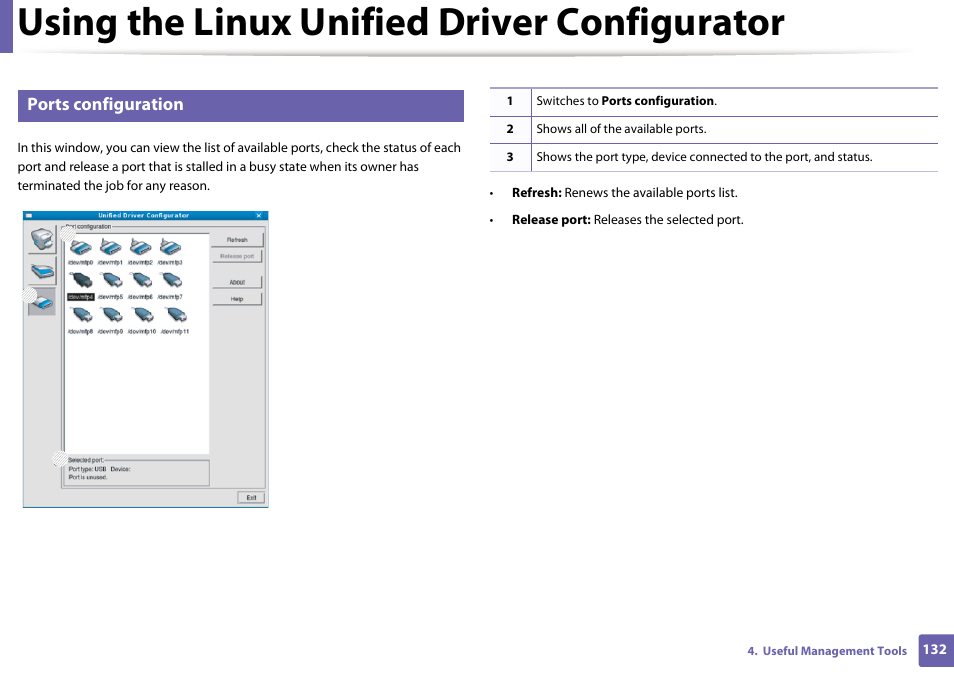The height and width of the screenshot is (675, 954).
Task: Click the Exit button
Action: 251,498
